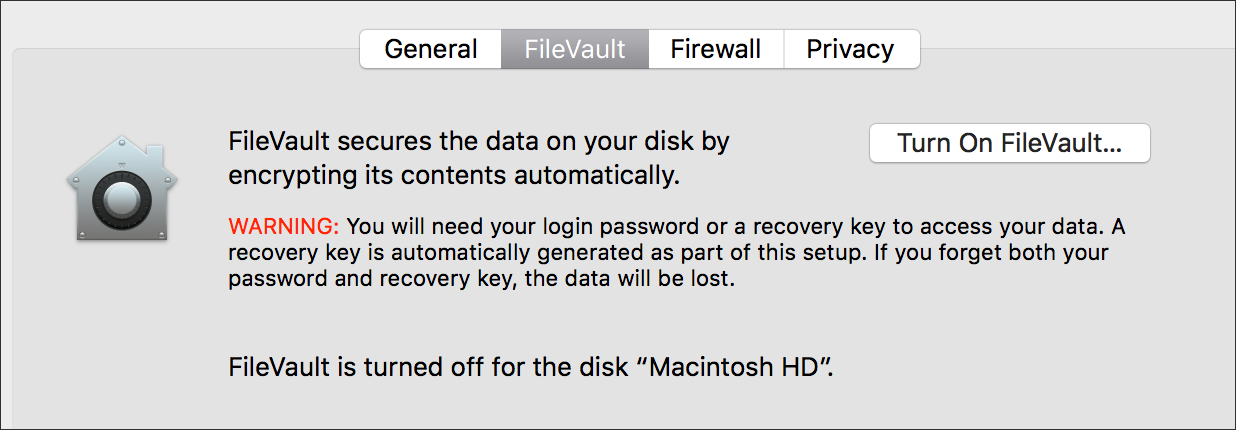Viewport: 1236px width, 430px height.
Task: Click Turn On FileVault button
Action: coord(1010,143)
